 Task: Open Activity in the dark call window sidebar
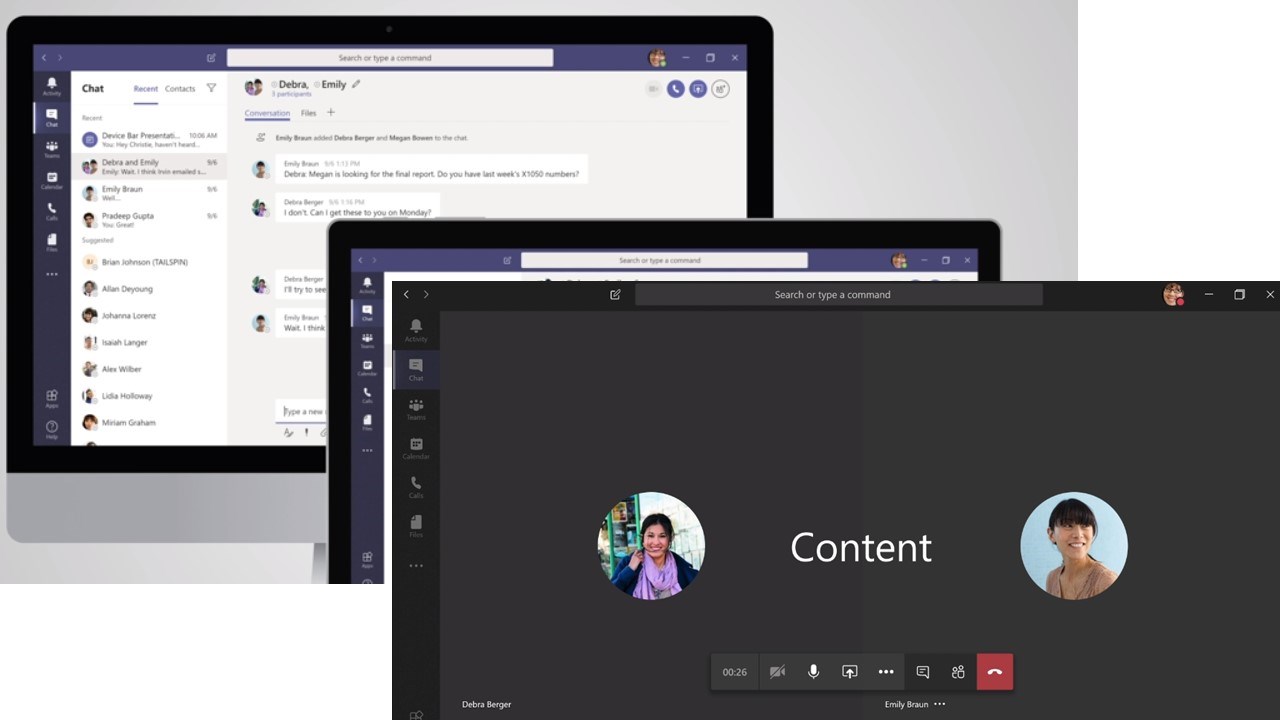click(x=416, y=330)
